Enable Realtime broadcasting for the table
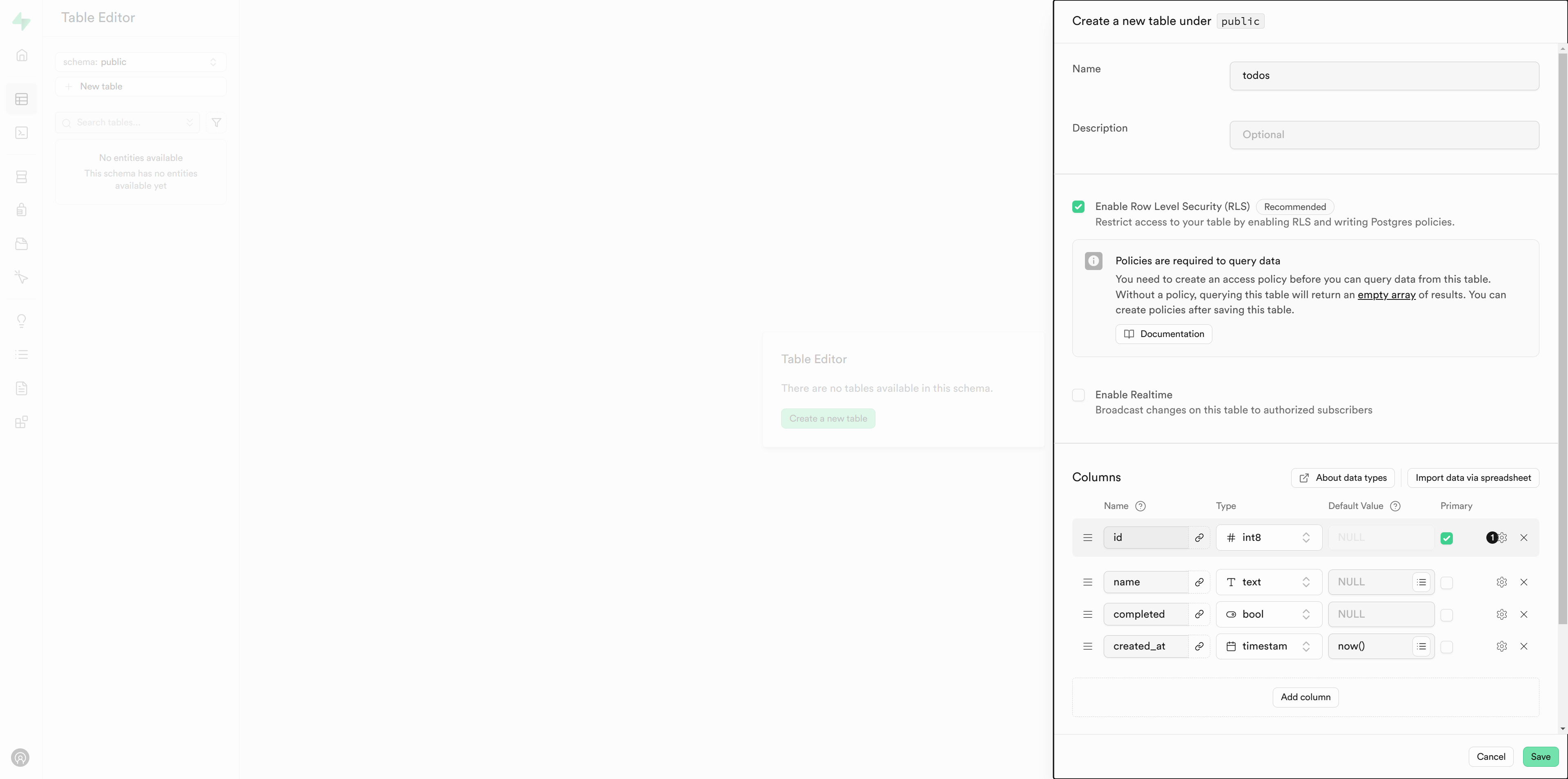The image size is (1568, 779). (x=1078, y=395)
